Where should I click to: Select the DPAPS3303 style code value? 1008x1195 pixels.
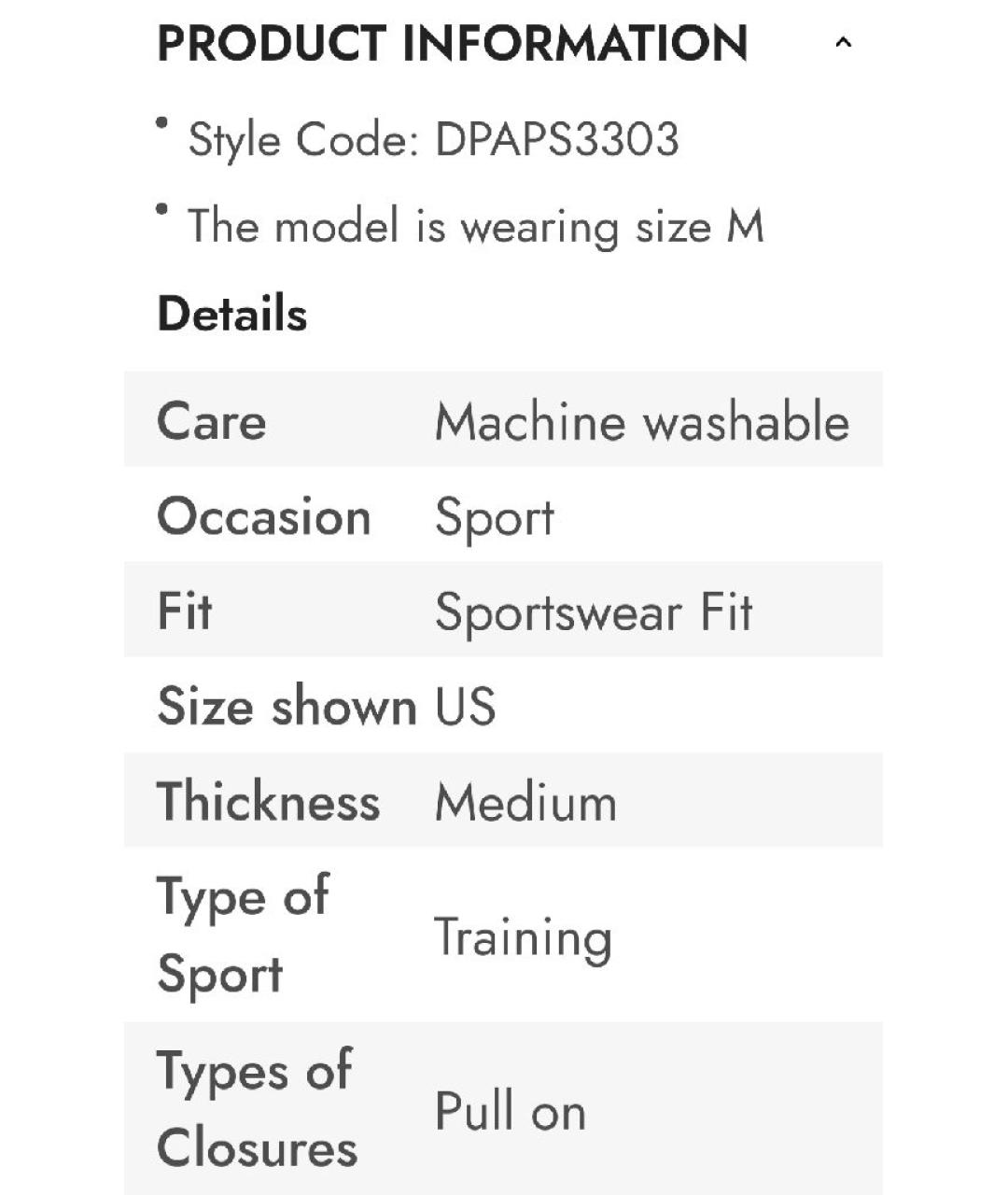557,140
